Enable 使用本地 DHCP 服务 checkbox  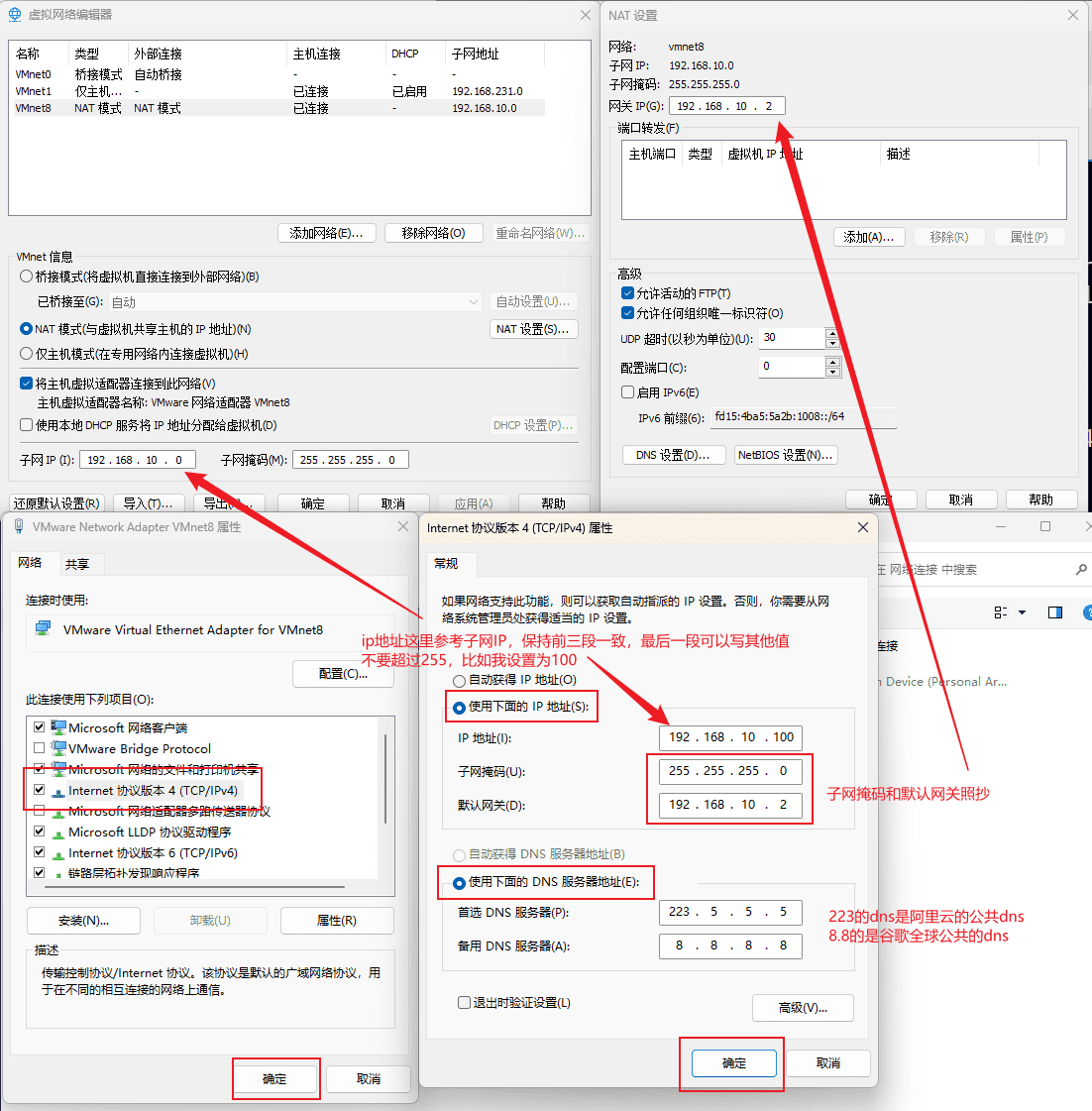(x=26, y=425)
